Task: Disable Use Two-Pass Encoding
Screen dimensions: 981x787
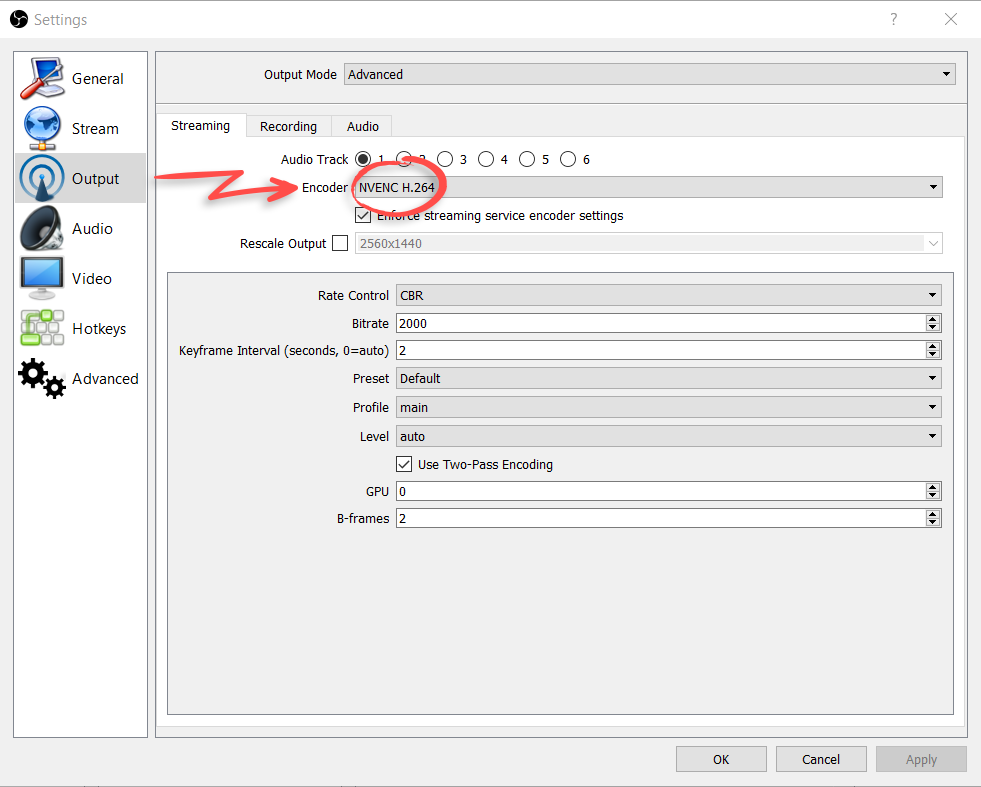Action: click(404, 464)
